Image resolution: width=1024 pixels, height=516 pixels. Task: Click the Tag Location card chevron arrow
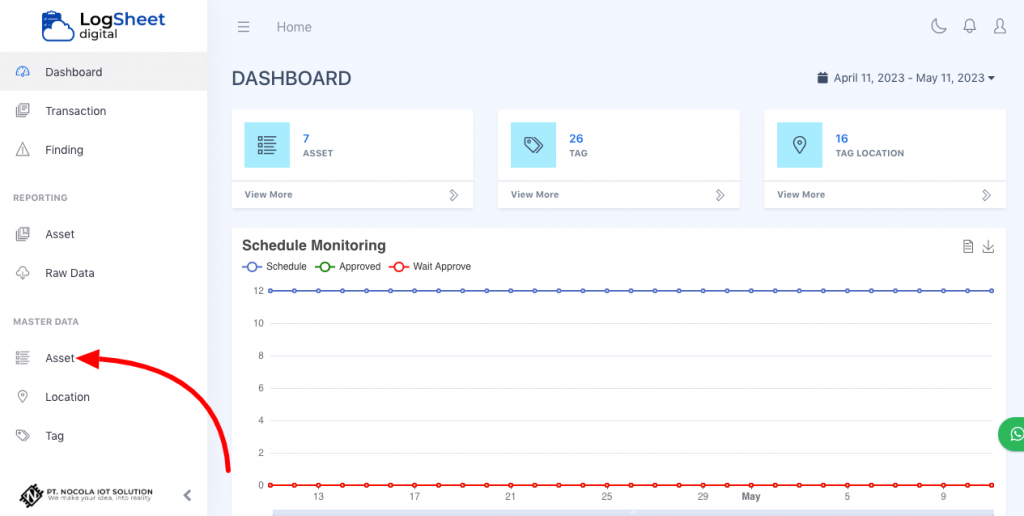tap(987, 195)
